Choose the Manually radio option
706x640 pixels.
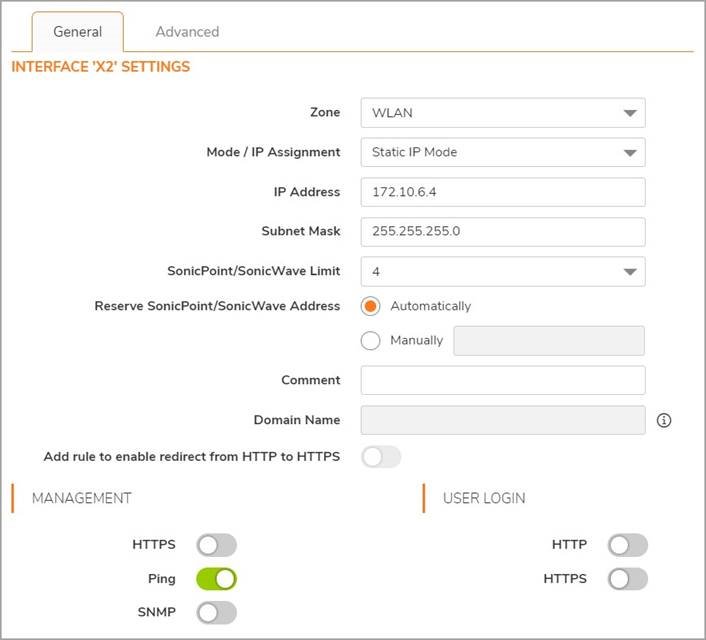(x=371, y=340)
